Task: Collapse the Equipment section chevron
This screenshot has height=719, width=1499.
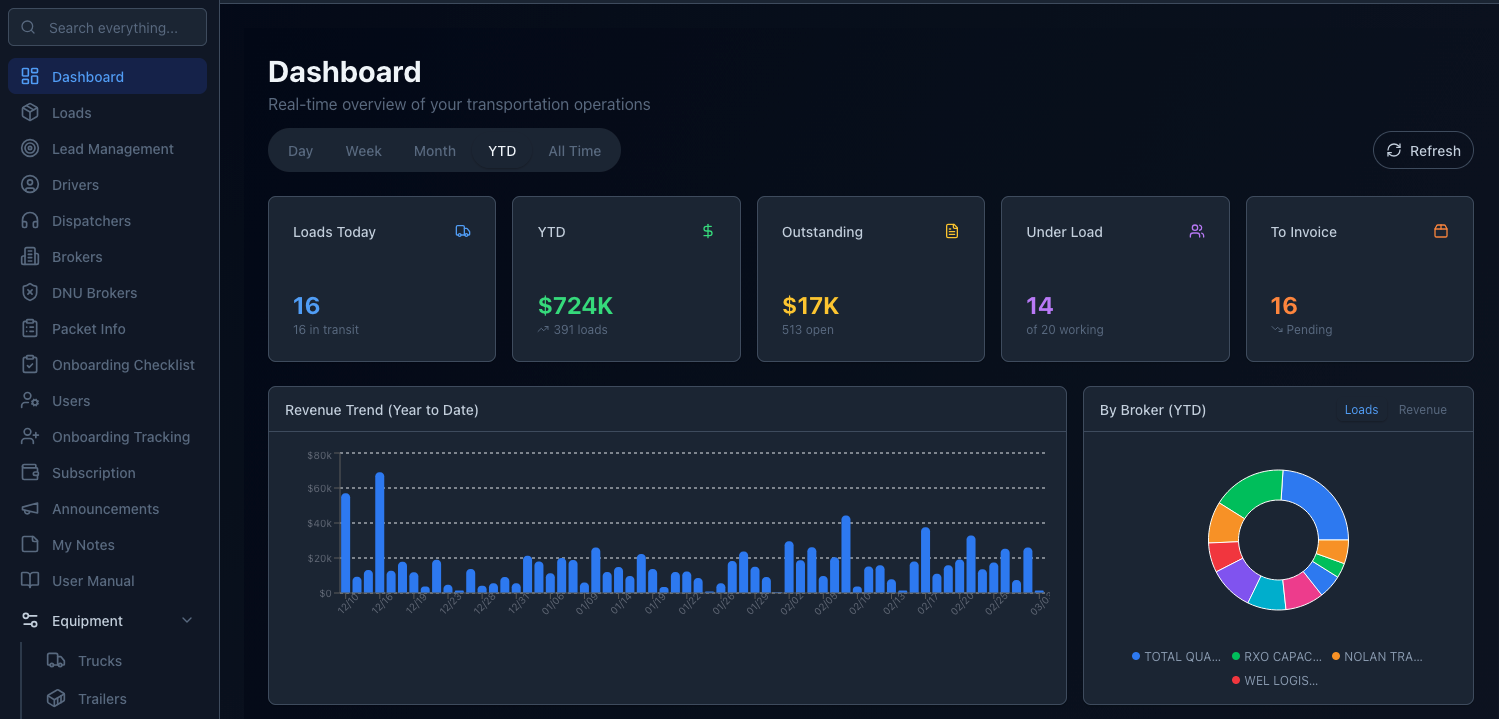Action: tap(187, 621)
